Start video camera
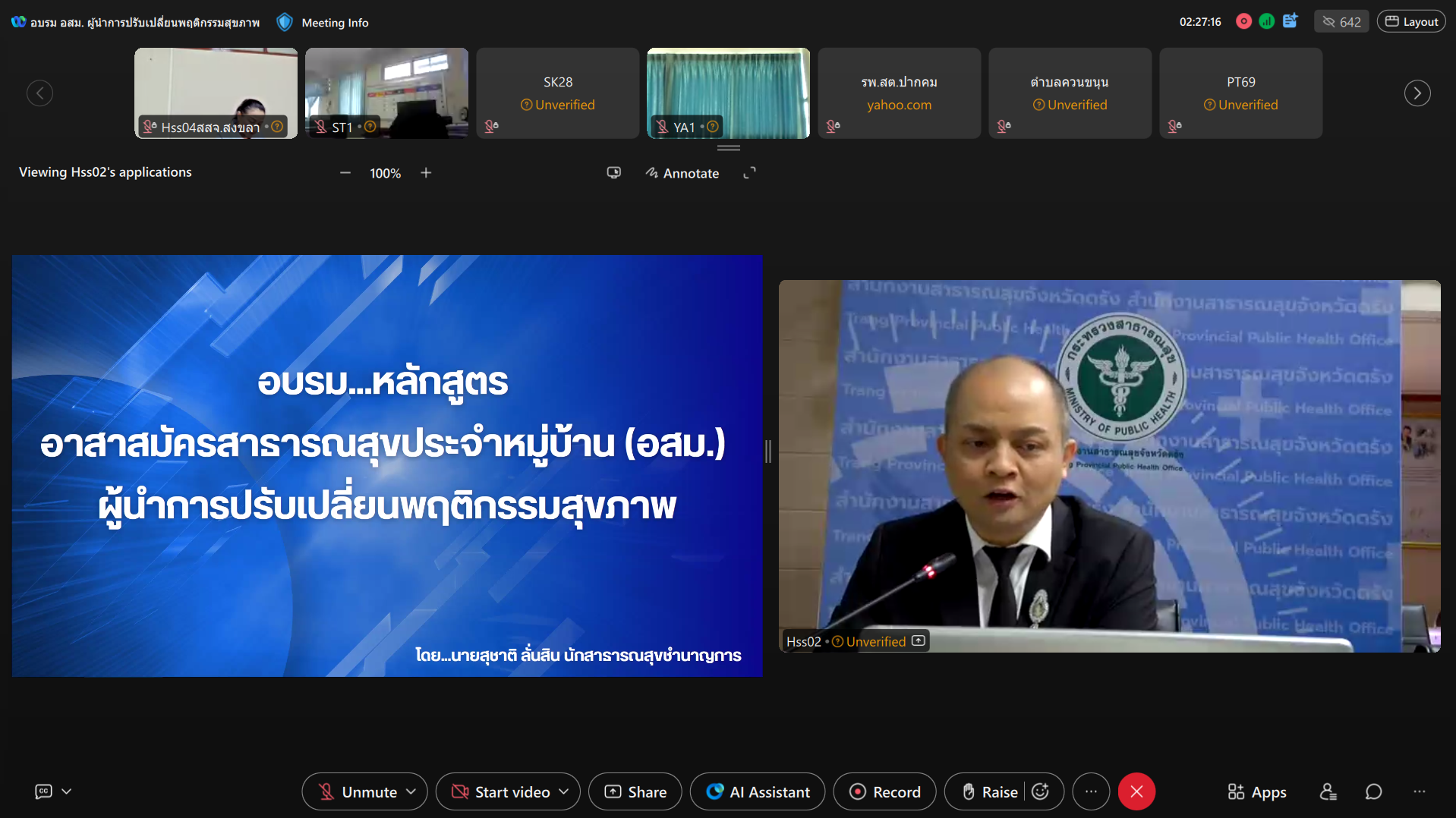Screen dimensions: 1456x818 501,791
